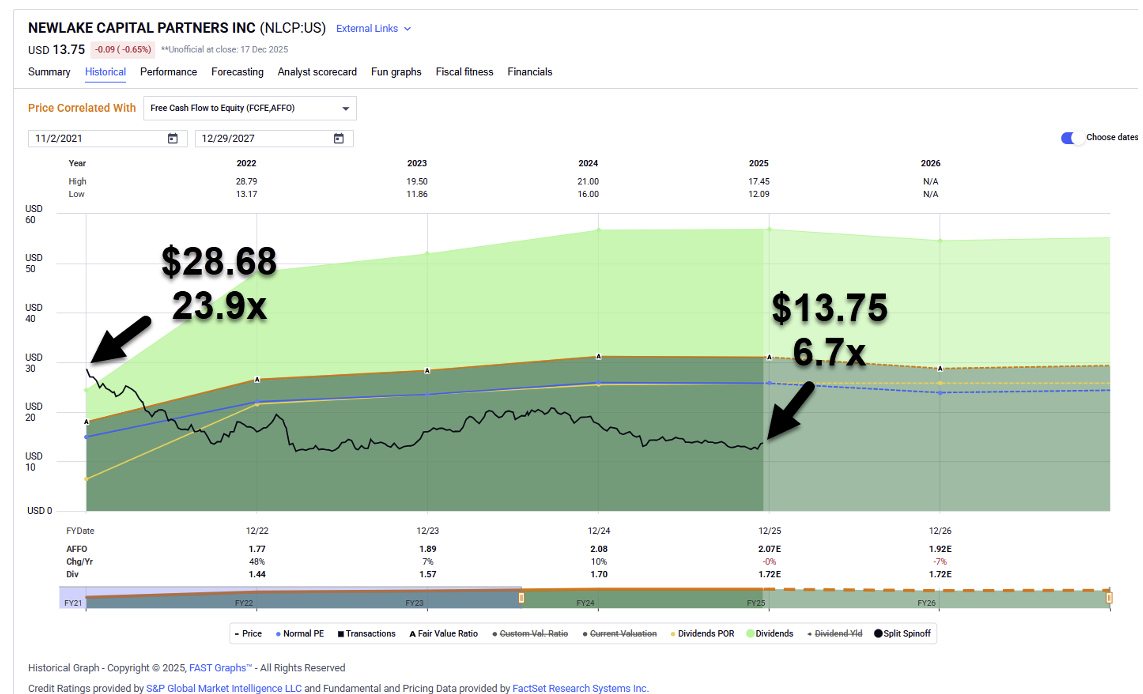Open the start date calendar picker
Screen dimensions: 1143x694
pyautogui.click(x=173, y=139)
